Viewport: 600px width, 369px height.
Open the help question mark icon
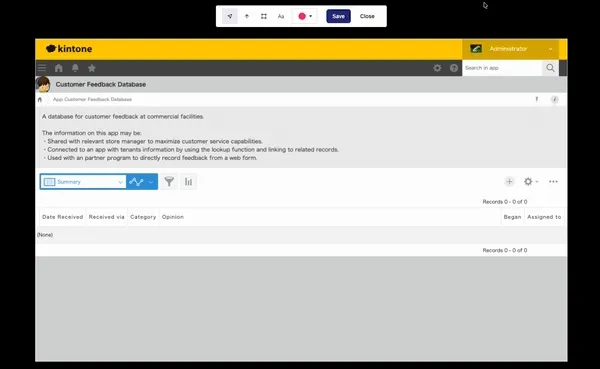point(454,68)
